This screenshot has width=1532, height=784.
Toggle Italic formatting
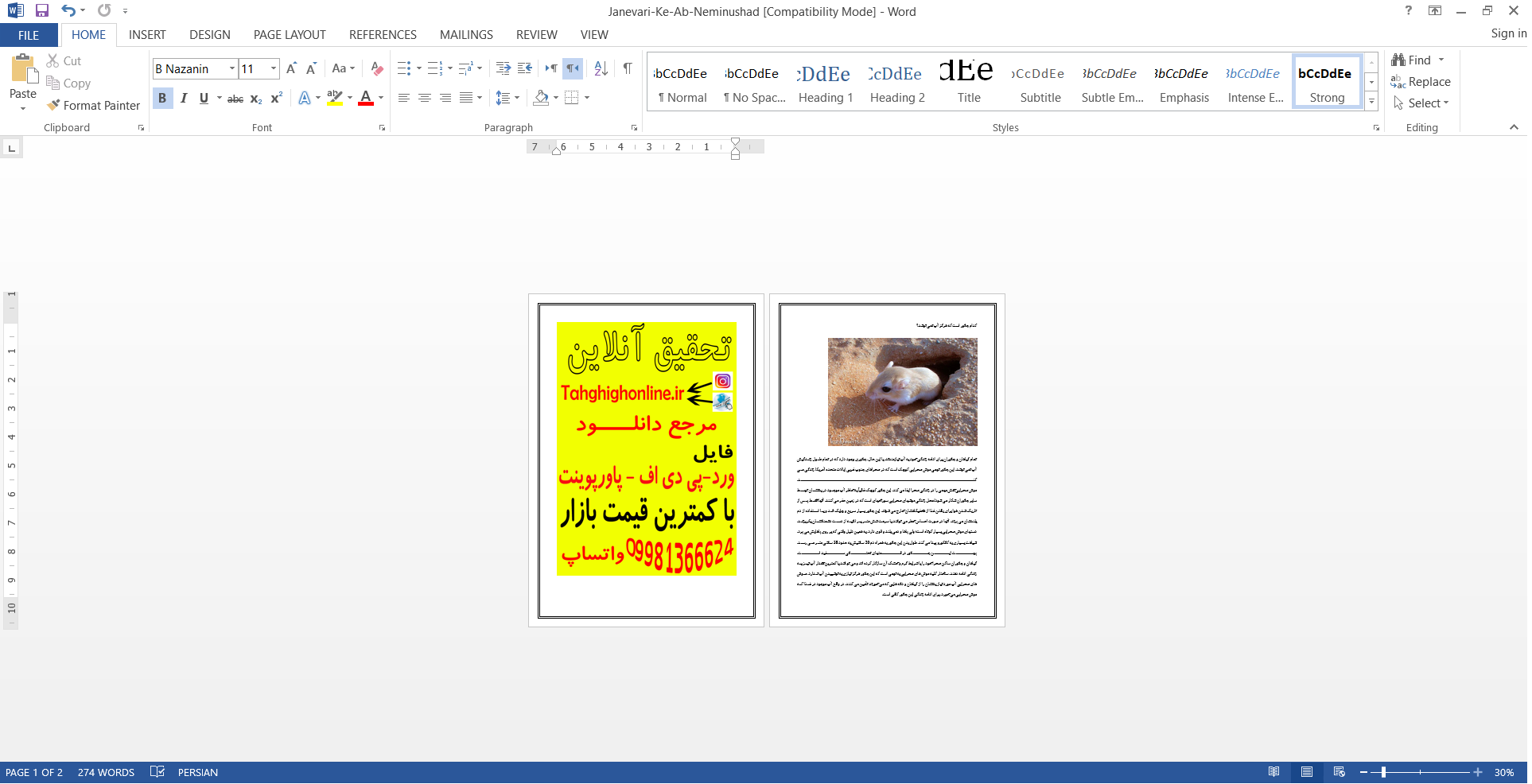184,98
